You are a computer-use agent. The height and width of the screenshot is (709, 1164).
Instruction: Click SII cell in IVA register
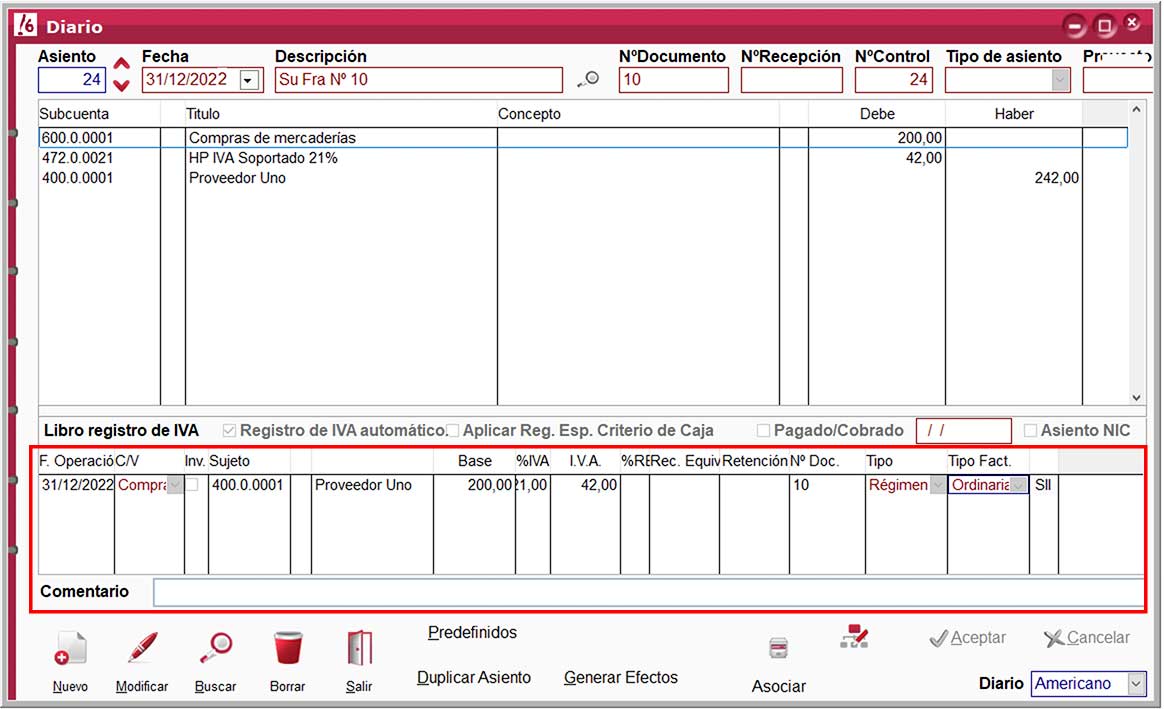tap(1043, 485)
